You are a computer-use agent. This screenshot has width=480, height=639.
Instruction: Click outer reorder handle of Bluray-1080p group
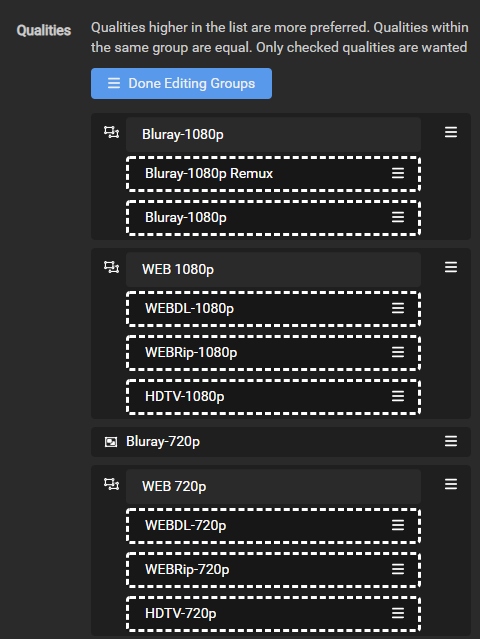click(451, 132)
